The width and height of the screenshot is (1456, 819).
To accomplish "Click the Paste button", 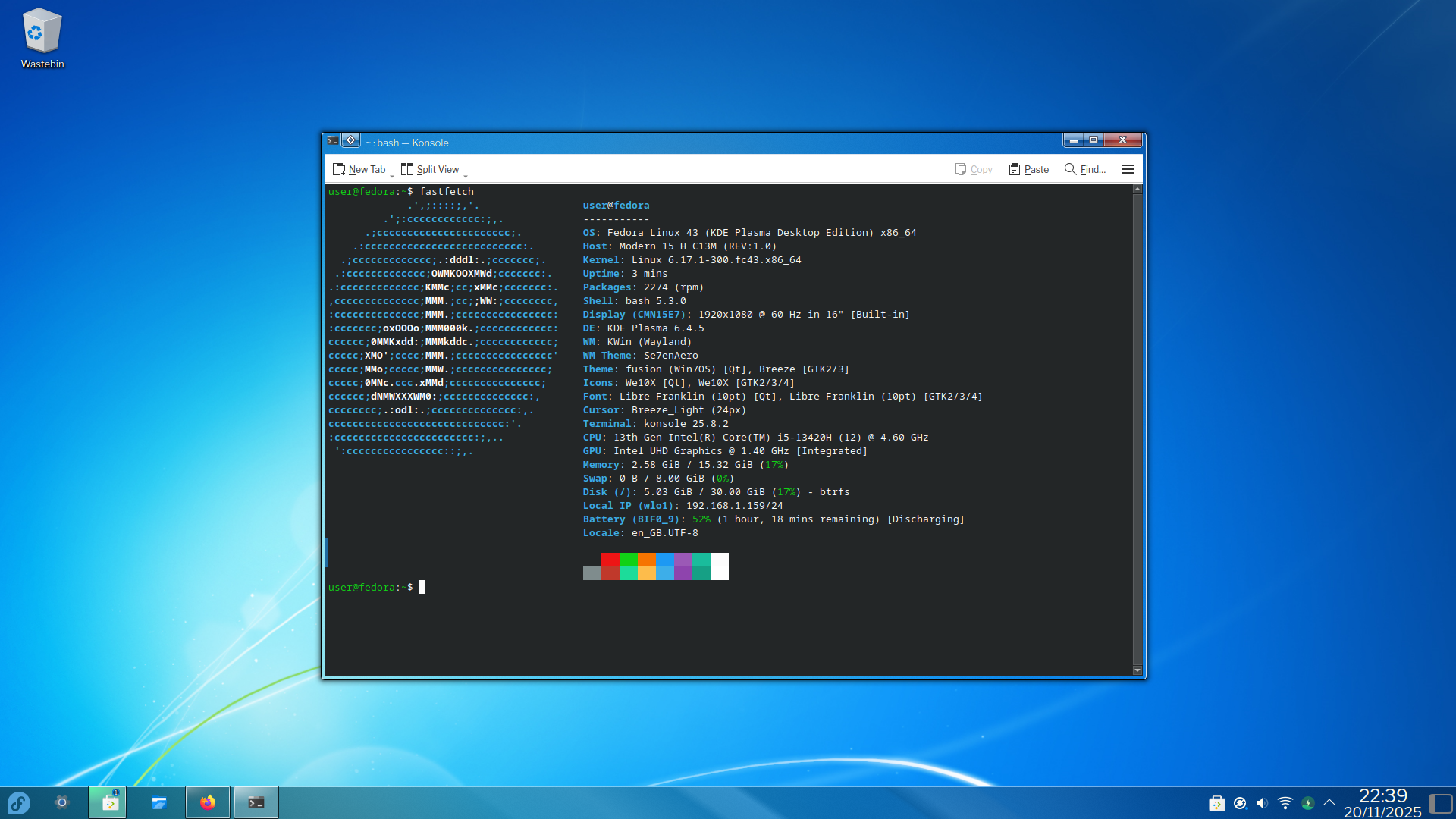I will [x=1029, y=169].
